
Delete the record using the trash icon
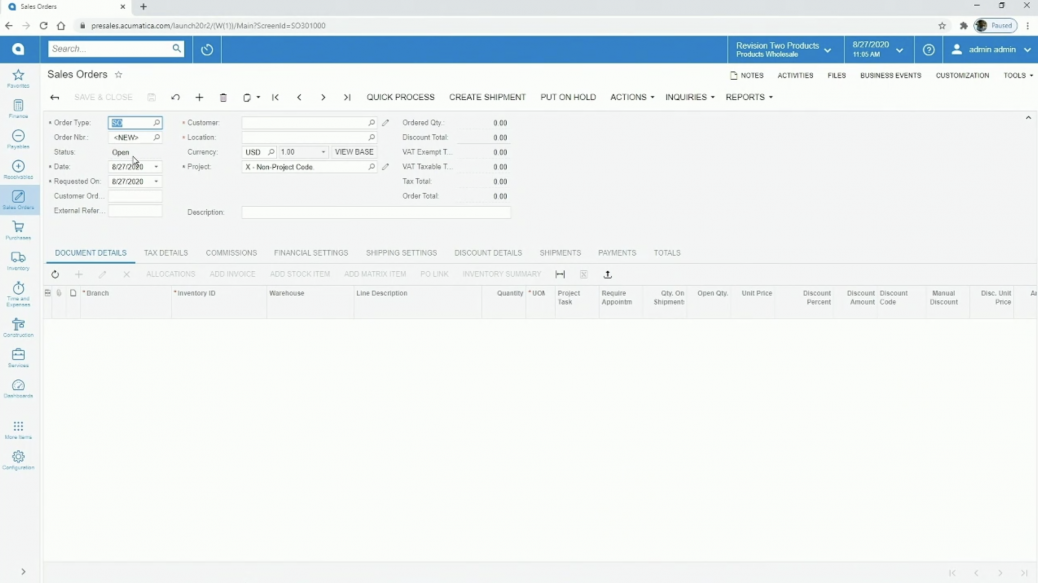222,97
